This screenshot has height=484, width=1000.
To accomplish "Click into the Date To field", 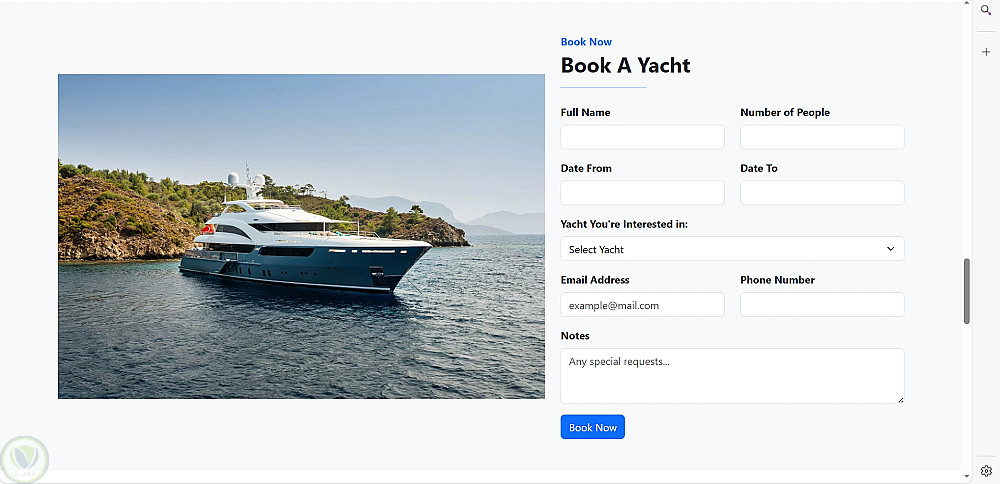I will (822, 193).
